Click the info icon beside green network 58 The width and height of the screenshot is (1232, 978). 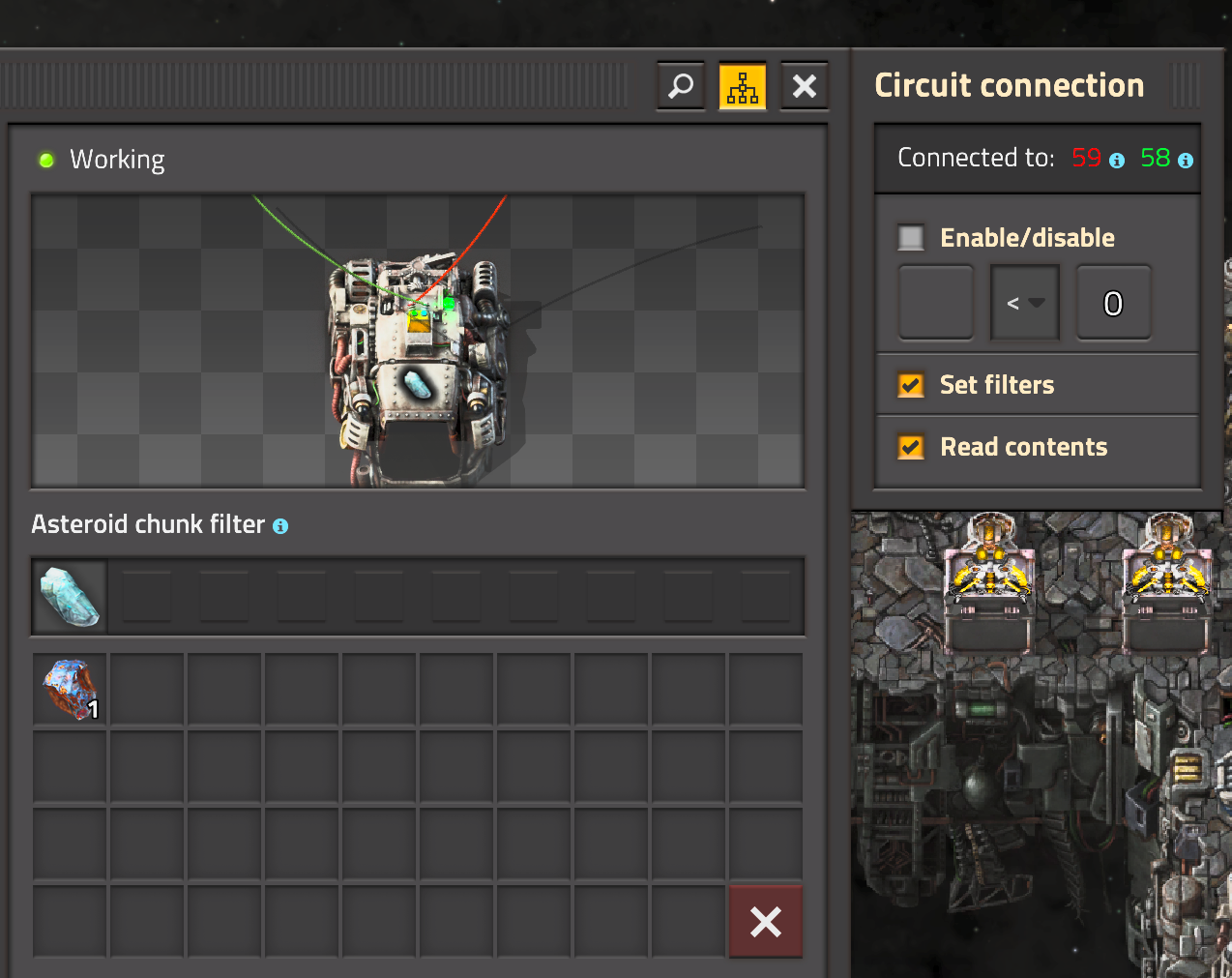tap(1186, 161)
